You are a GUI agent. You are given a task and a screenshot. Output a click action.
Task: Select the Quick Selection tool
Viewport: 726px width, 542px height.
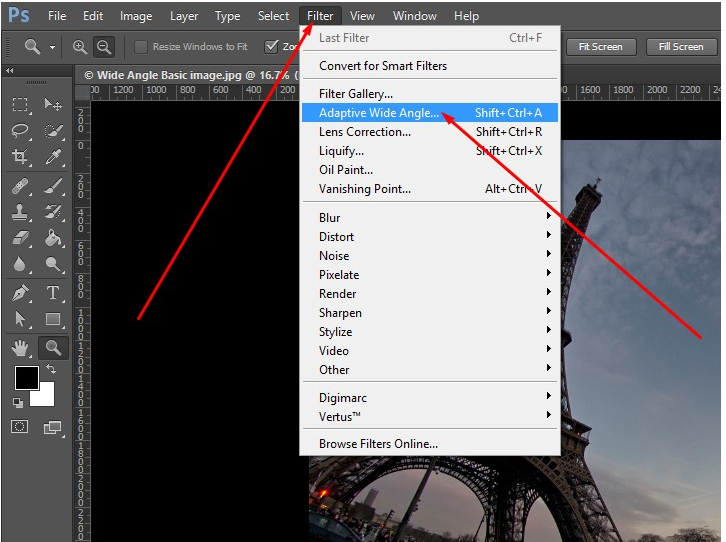pyautogui.click(x=53, y=131)
